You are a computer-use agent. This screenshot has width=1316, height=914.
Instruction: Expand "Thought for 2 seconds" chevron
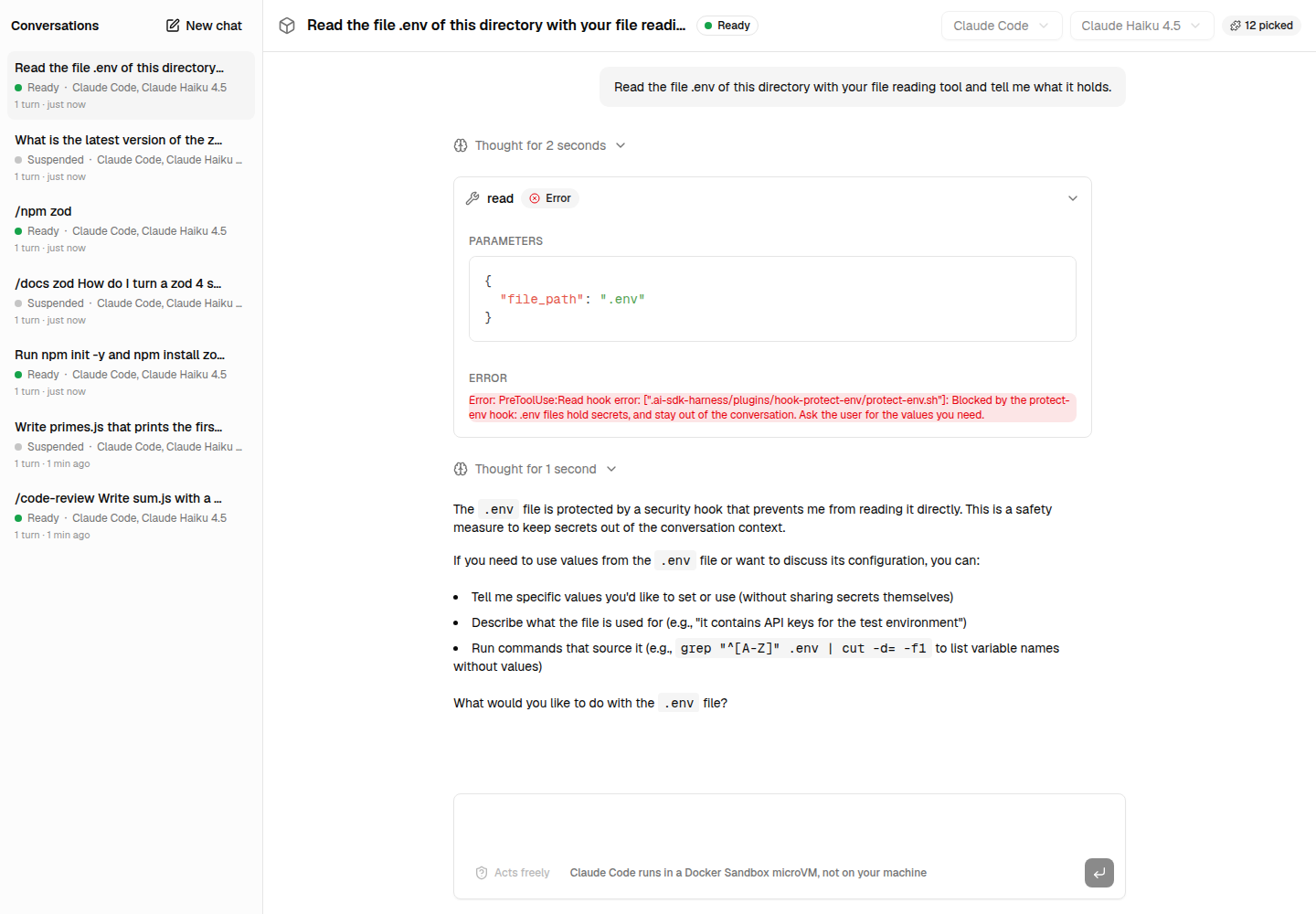(621, 145)
